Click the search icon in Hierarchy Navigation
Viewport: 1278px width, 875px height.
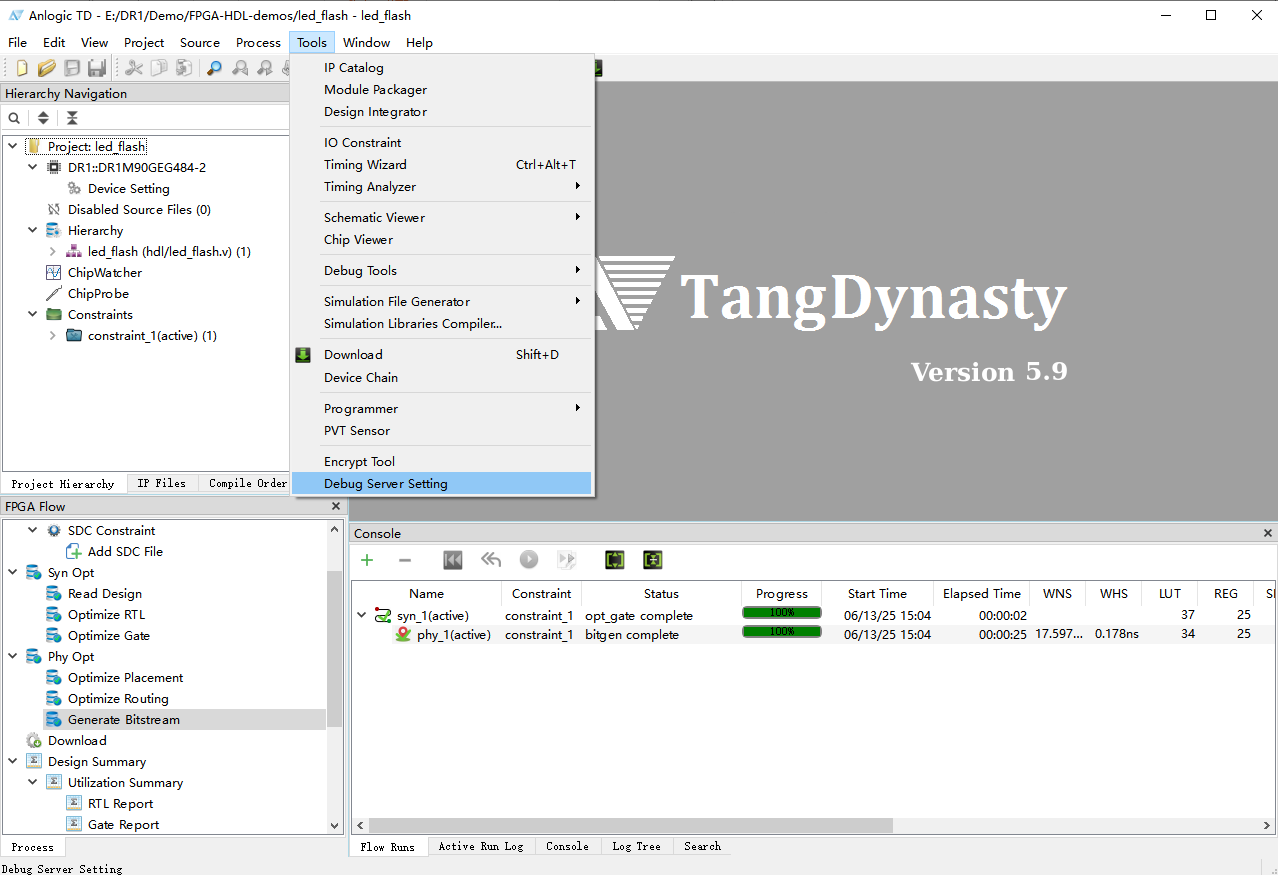pyautogui.click(x=15, y=118)
